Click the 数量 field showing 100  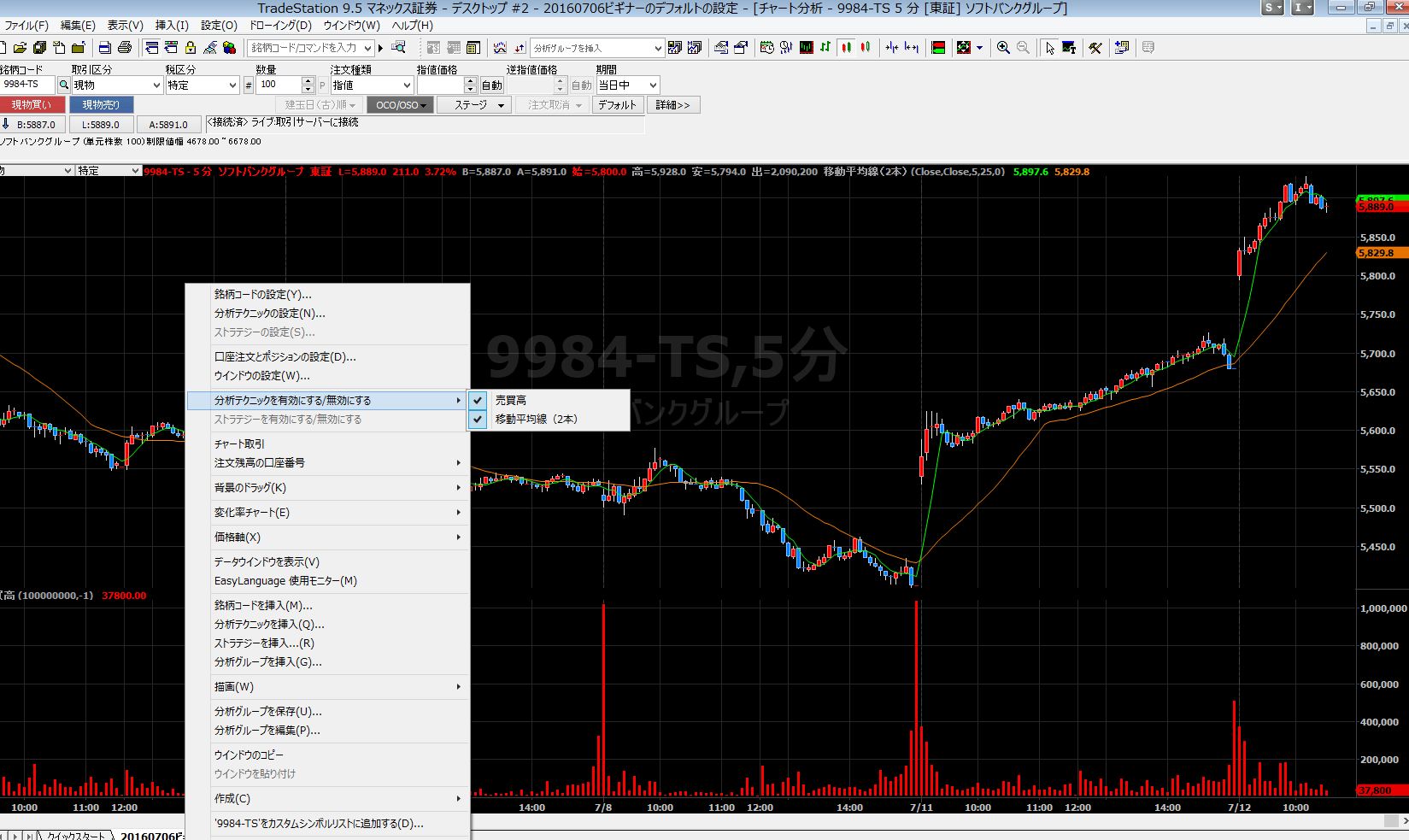pos(279,85)
